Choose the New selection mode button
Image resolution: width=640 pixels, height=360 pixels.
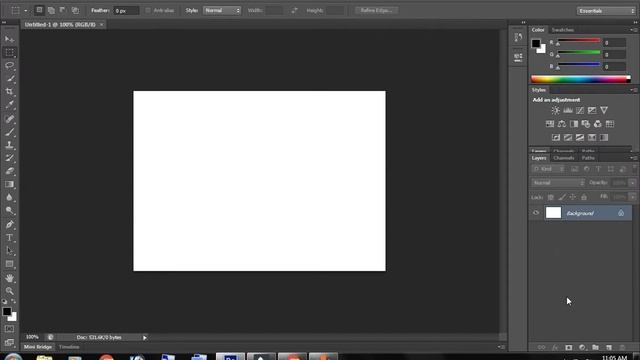(39, 10)
